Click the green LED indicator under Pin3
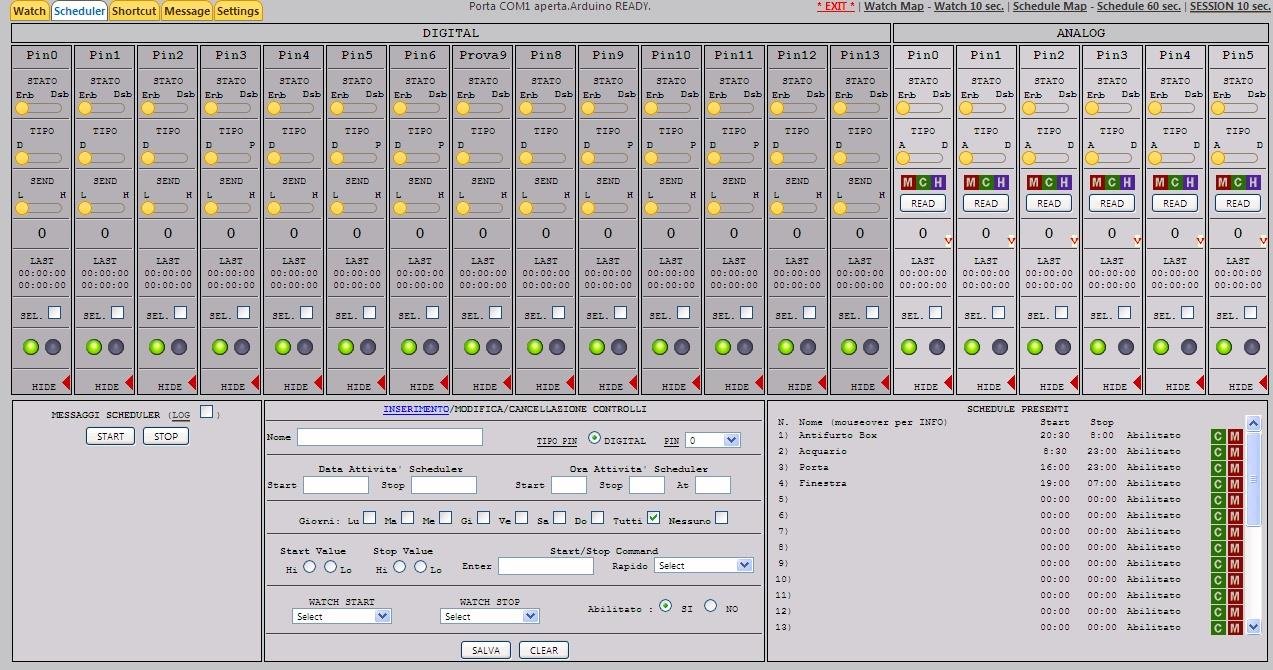 (x=218, y=346)
